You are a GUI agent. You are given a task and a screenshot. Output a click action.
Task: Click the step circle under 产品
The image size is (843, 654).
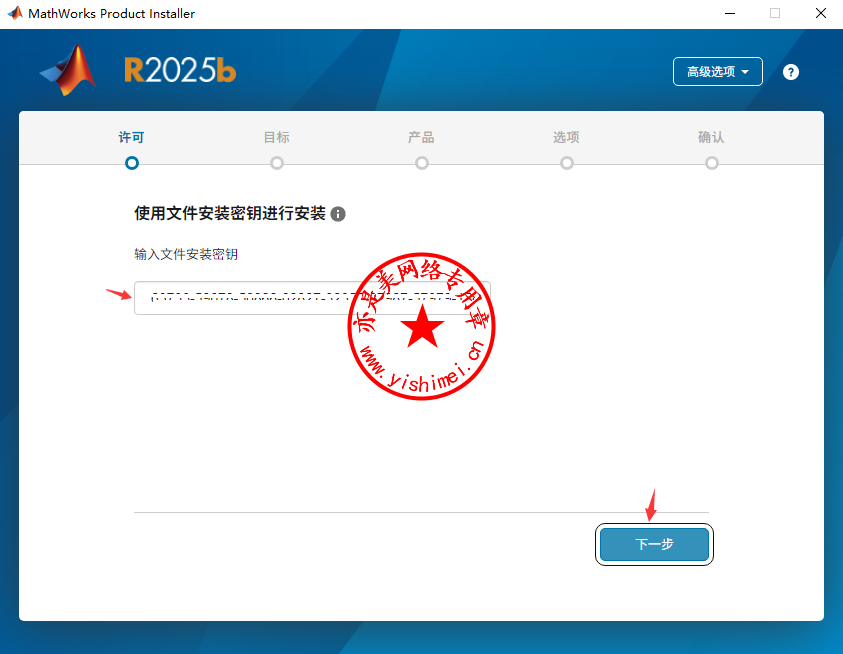coord(422,163)
